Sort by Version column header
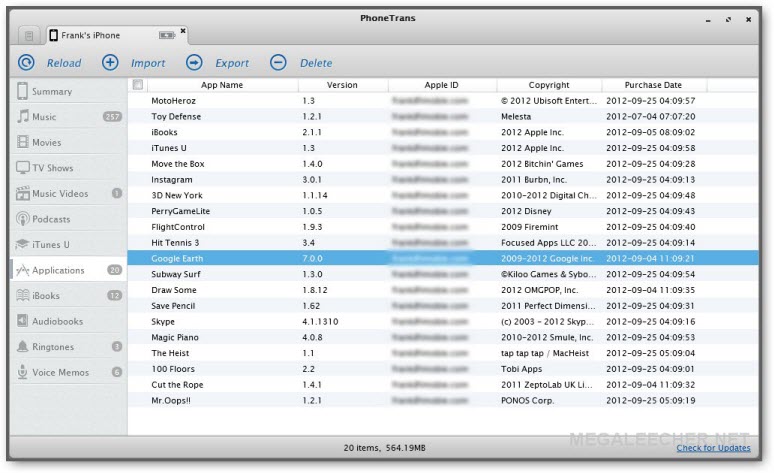The width and height of the screenshot is (774, 473). (342, 85)
